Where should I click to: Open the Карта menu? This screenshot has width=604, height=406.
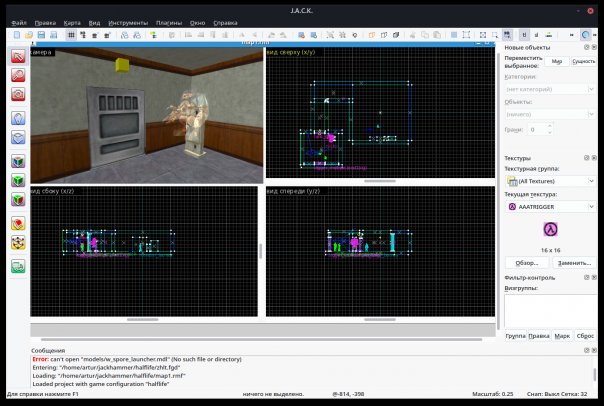tap(71, 22)
